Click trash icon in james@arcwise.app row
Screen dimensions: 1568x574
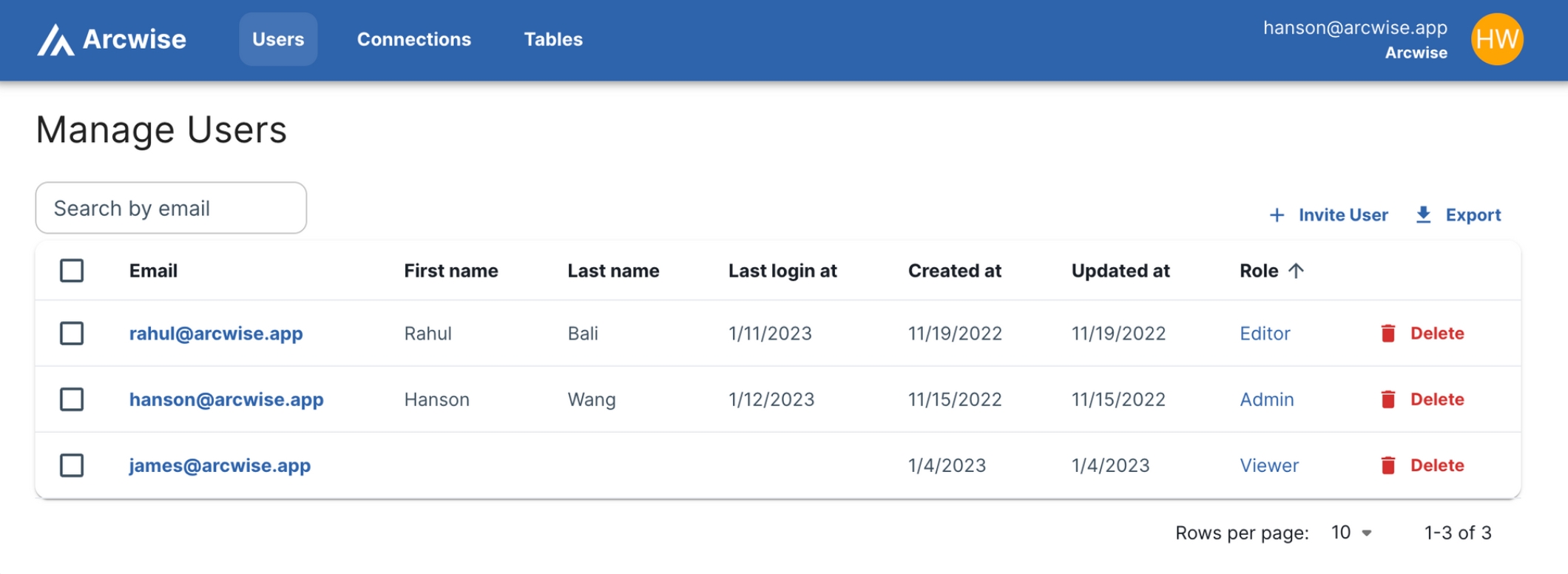[x=1388, y=465]
